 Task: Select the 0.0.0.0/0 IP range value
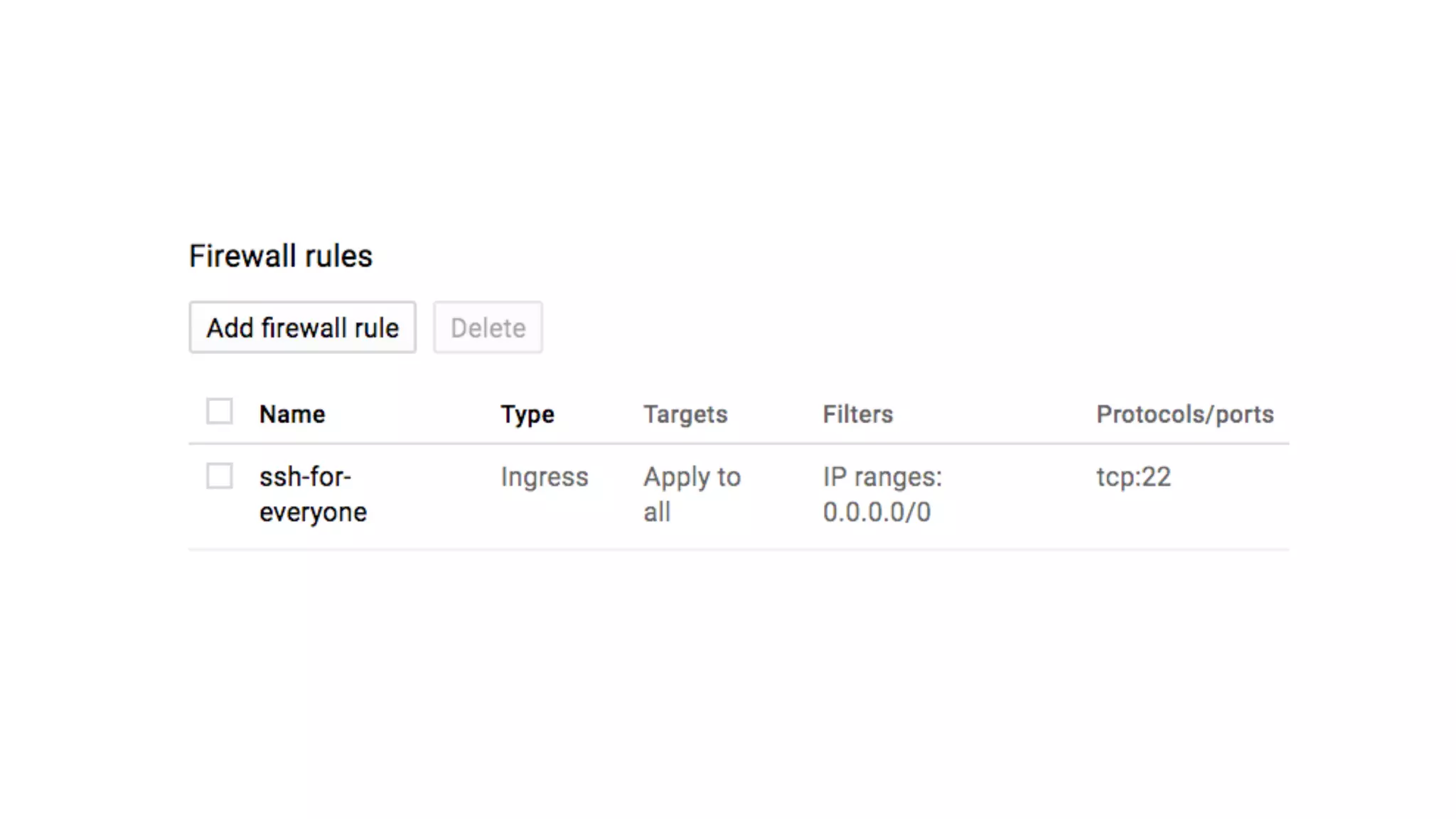877,513
